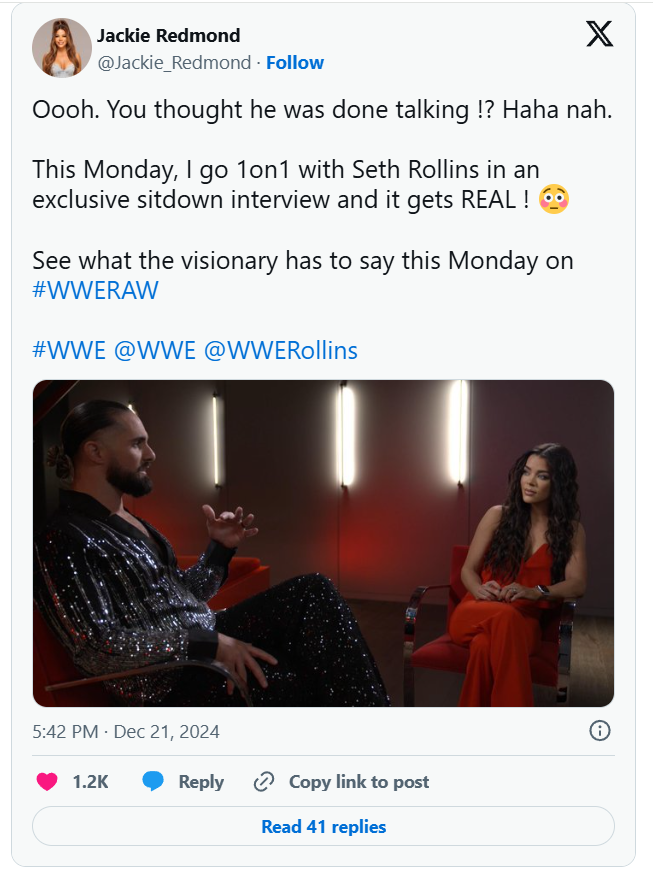Click the reply speech bubble icon
653x872 pixels.
pos(152,782)
